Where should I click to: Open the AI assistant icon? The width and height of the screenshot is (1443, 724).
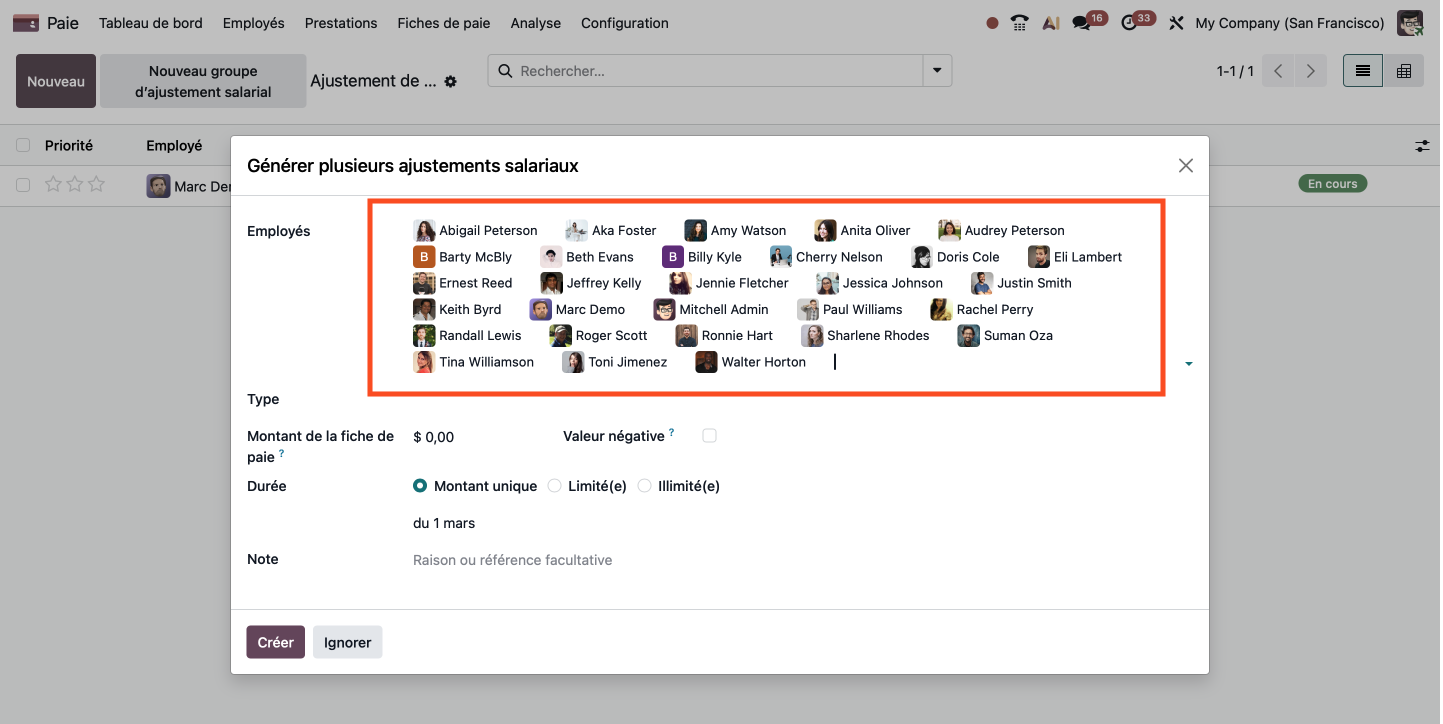tap(1050, 23)
